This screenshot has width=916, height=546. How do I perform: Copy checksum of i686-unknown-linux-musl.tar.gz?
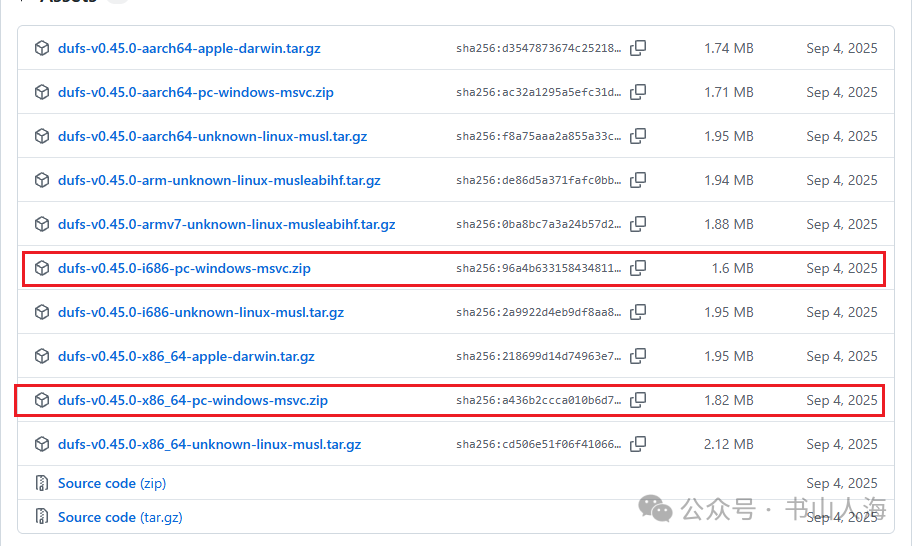(638, 312)
